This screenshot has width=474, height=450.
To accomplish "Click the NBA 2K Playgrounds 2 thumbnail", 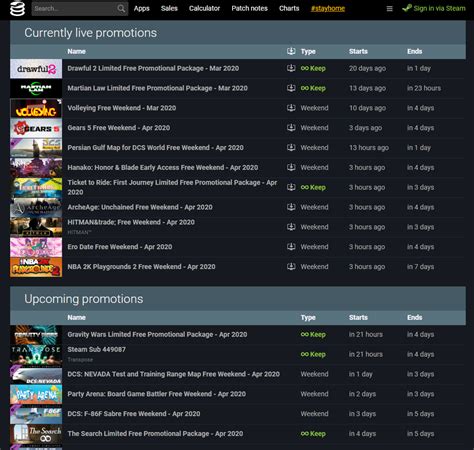I will pyautogui.click(x=36, y=267).
